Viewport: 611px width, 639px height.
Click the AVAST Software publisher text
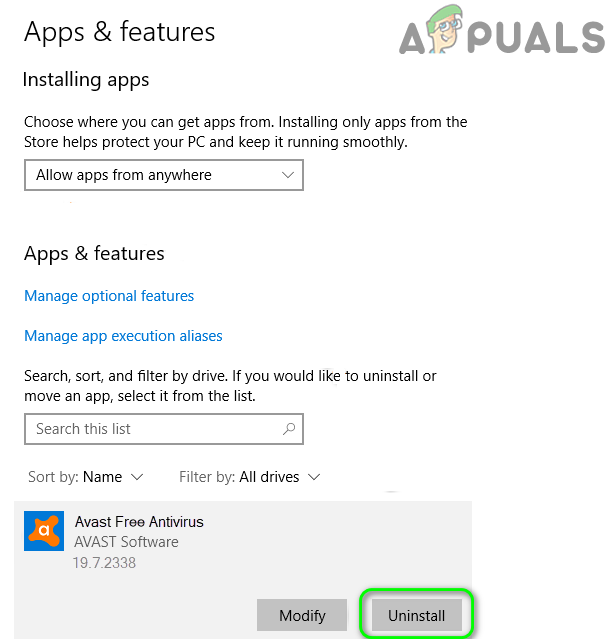126,542
